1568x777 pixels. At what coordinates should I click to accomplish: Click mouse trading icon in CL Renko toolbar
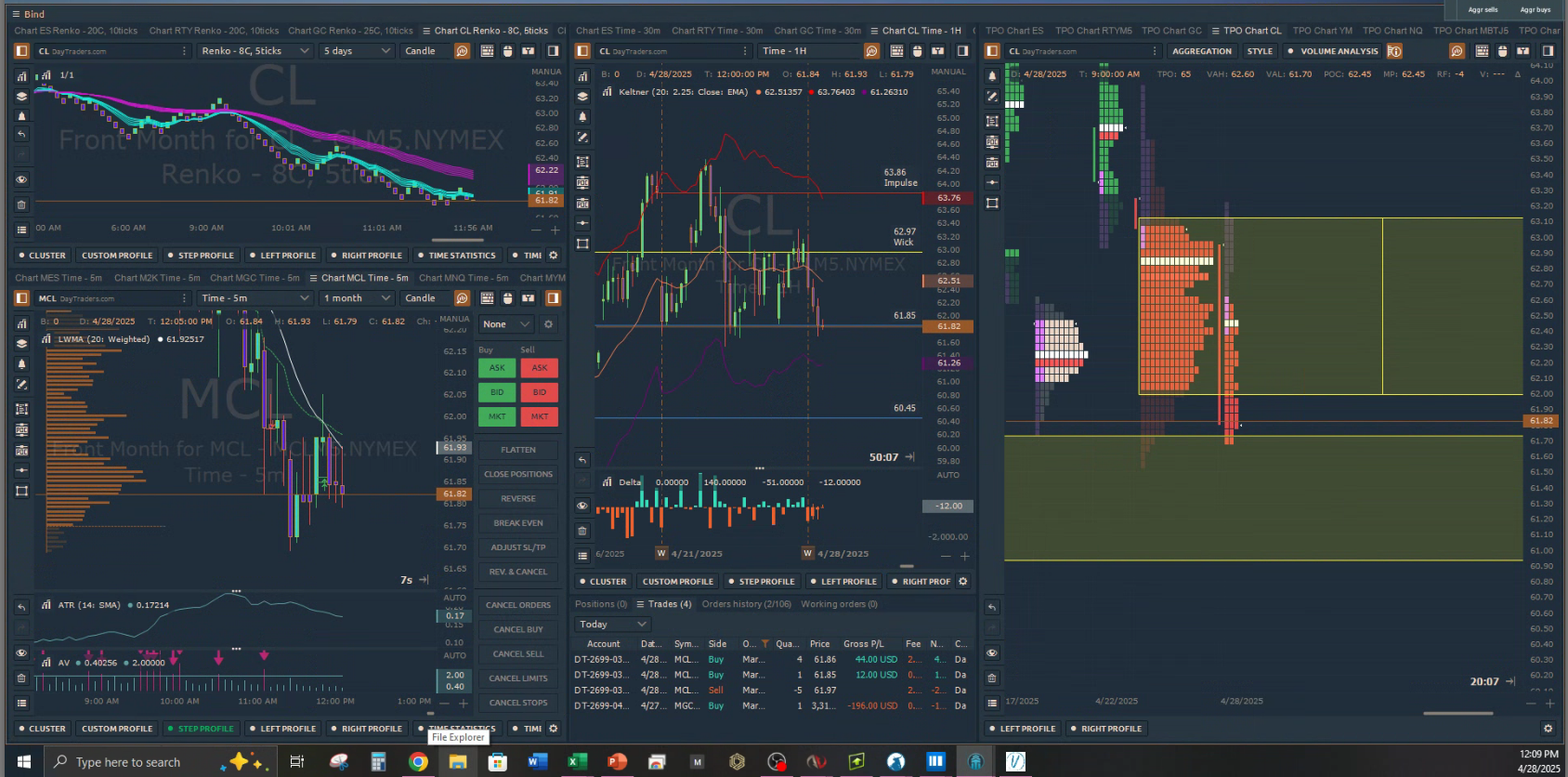(x=507, y=51)
